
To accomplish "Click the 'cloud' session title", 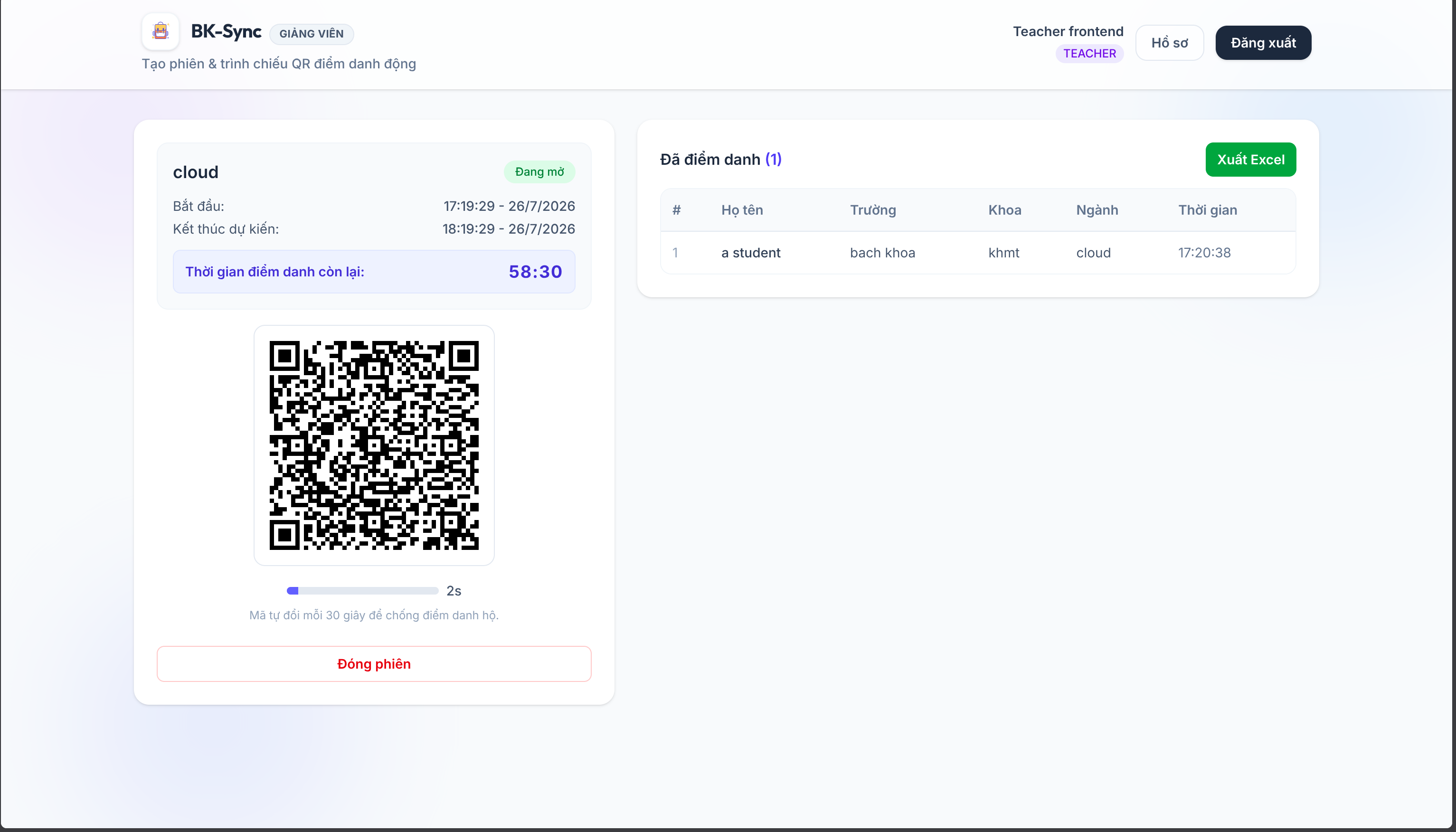I will tap(196, 172).
